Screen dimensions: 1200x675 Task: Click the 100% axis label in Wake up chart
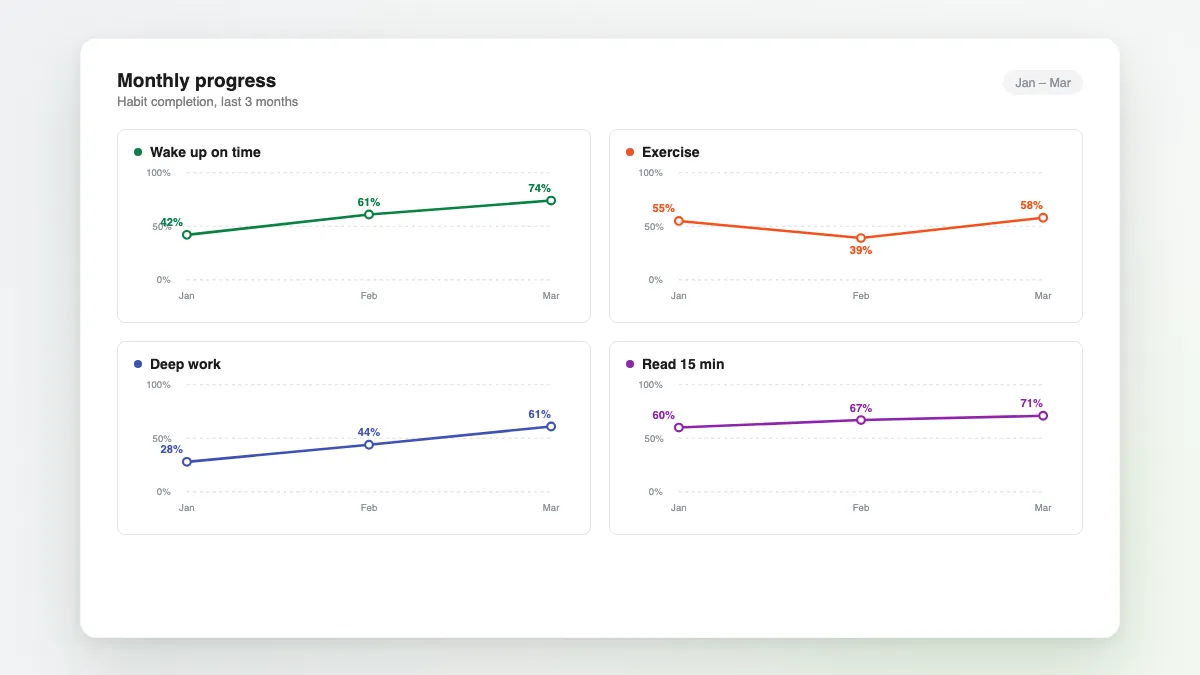tap(159, 173)
